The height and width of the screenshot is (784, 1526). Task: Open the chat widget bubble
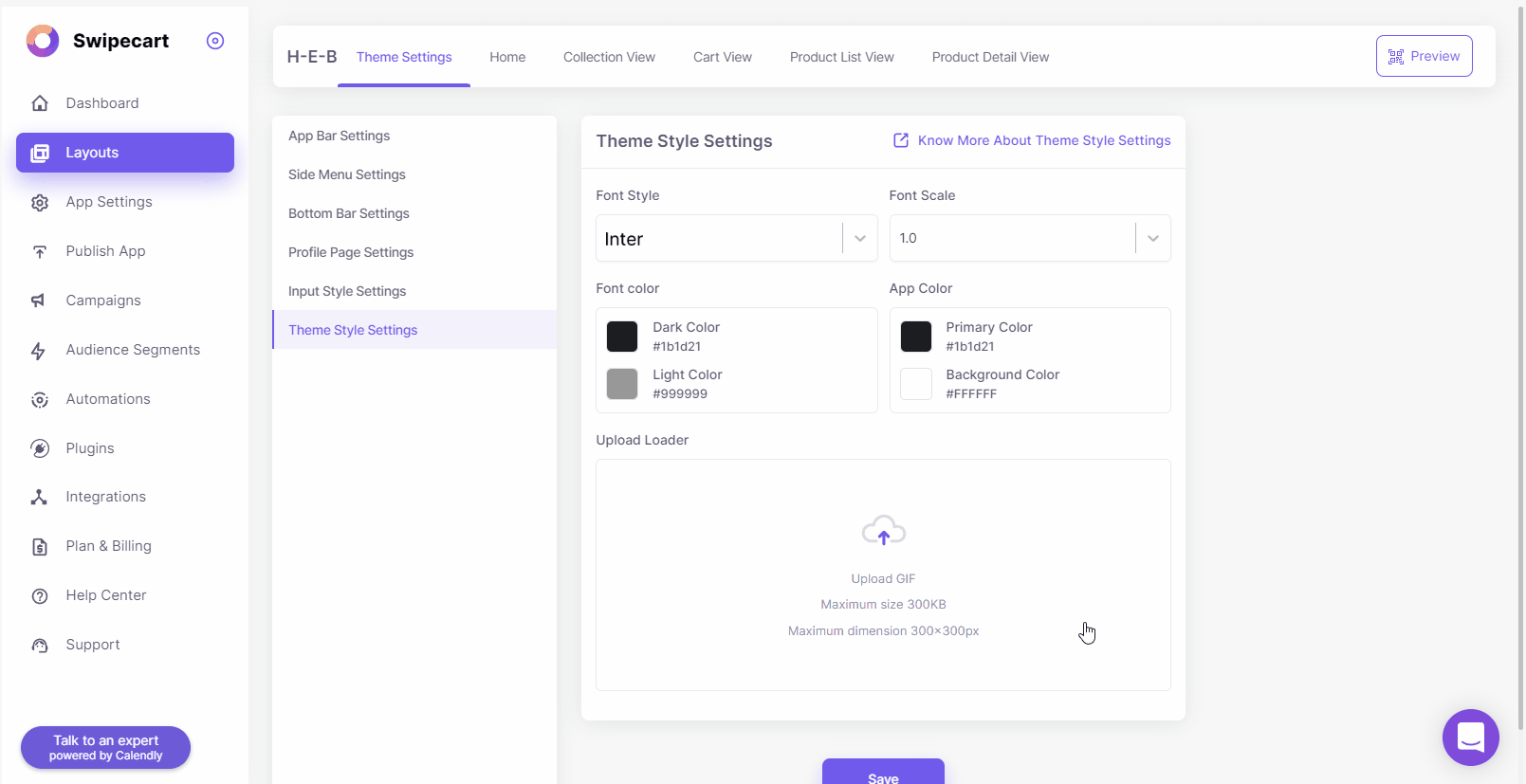(1470, 737)
